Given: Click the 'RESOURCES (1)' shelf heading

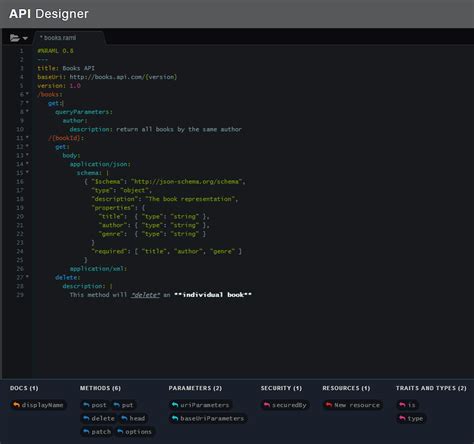Looking at the screenshot, I should point(346,388).
